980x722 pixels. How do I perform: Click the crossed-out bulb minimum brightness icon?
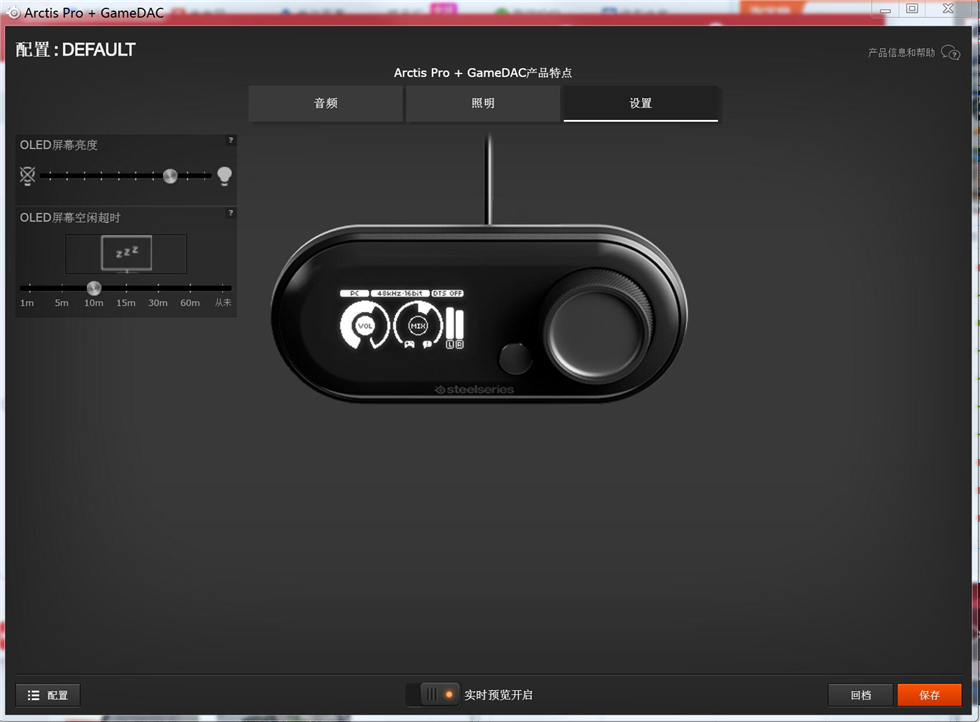[x=28, y=176]
